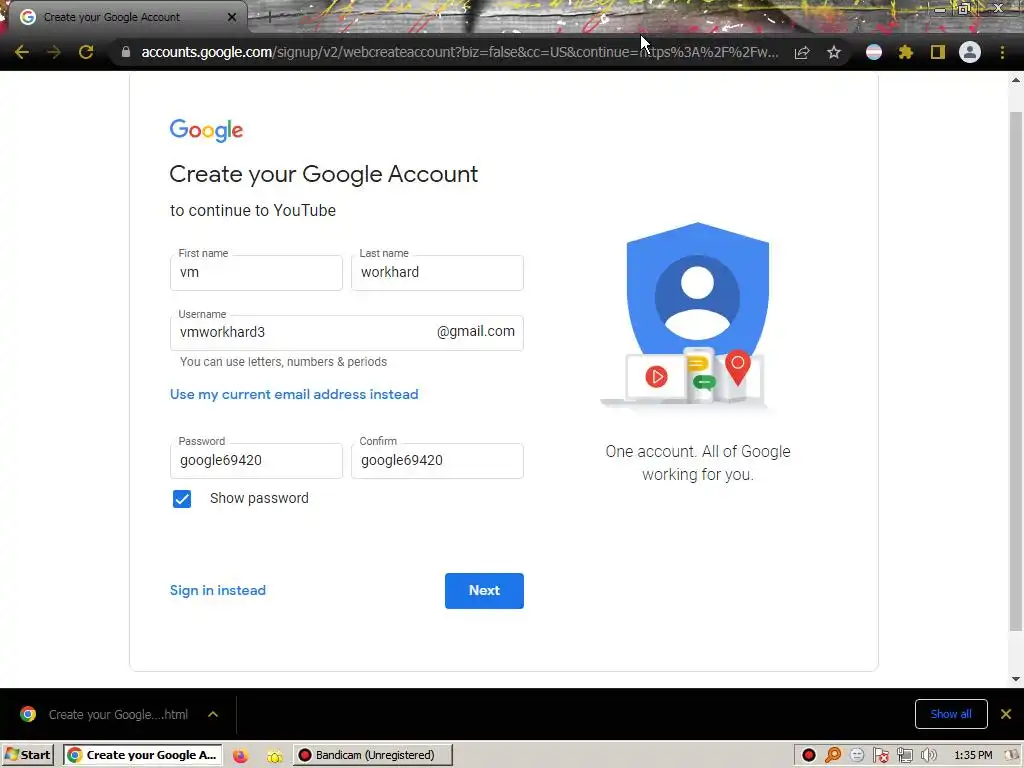The height and width of the screenshot is (768, 1024).
Task: Click the lock icon in address bar
Action: pos(125,52)
